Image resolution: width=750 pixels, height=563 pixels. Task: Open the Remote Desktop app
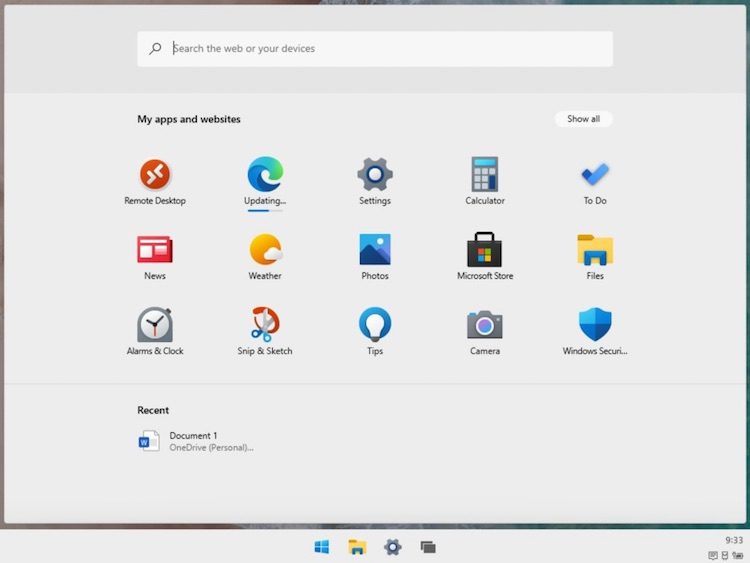(x=155, y=175)
